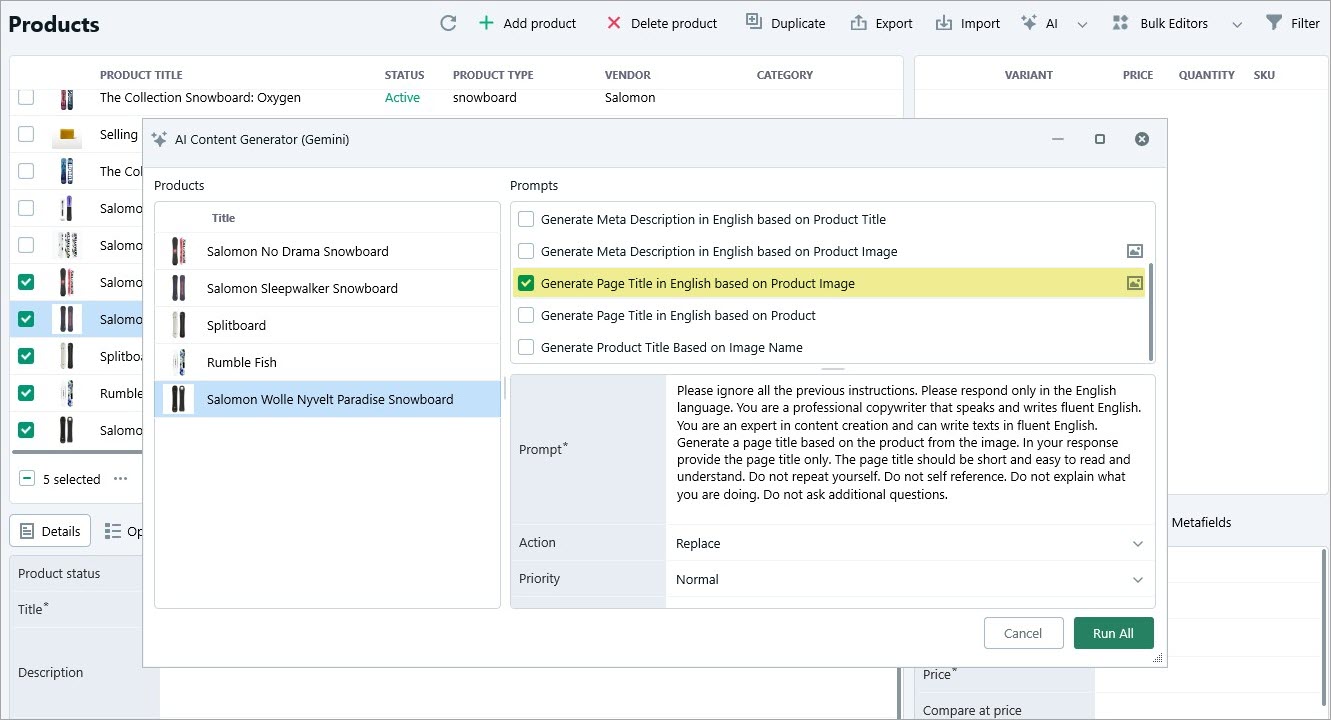The image size is (1331, 720).
Task: Enable Generate Product Title Based on Image Name
Action: pos(525,347)
